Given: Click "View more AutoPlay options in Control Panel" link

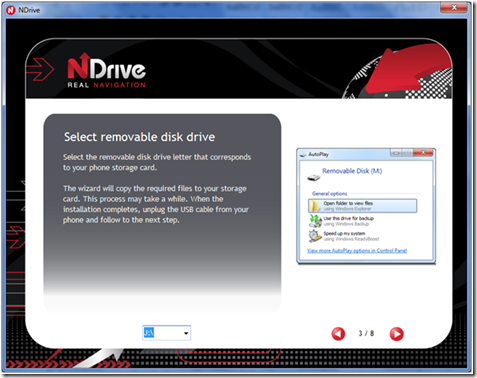Looking at the screenshot, I should 357,251.
